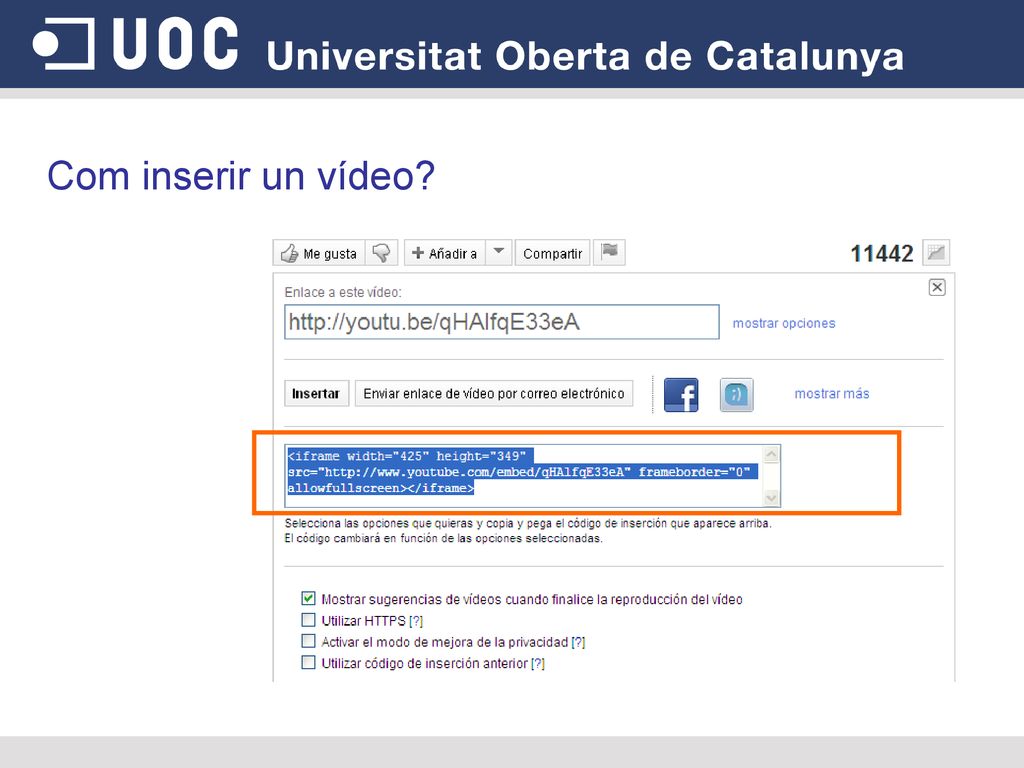Open the mostrar opciones link

click(x=784, y=323)
